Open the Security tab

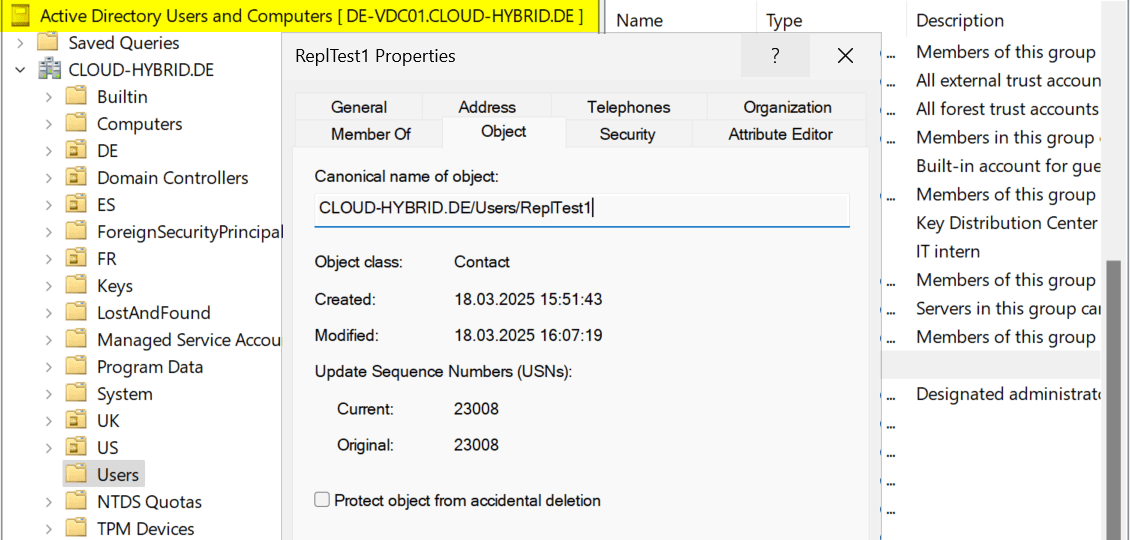click(x=627, y=134)
